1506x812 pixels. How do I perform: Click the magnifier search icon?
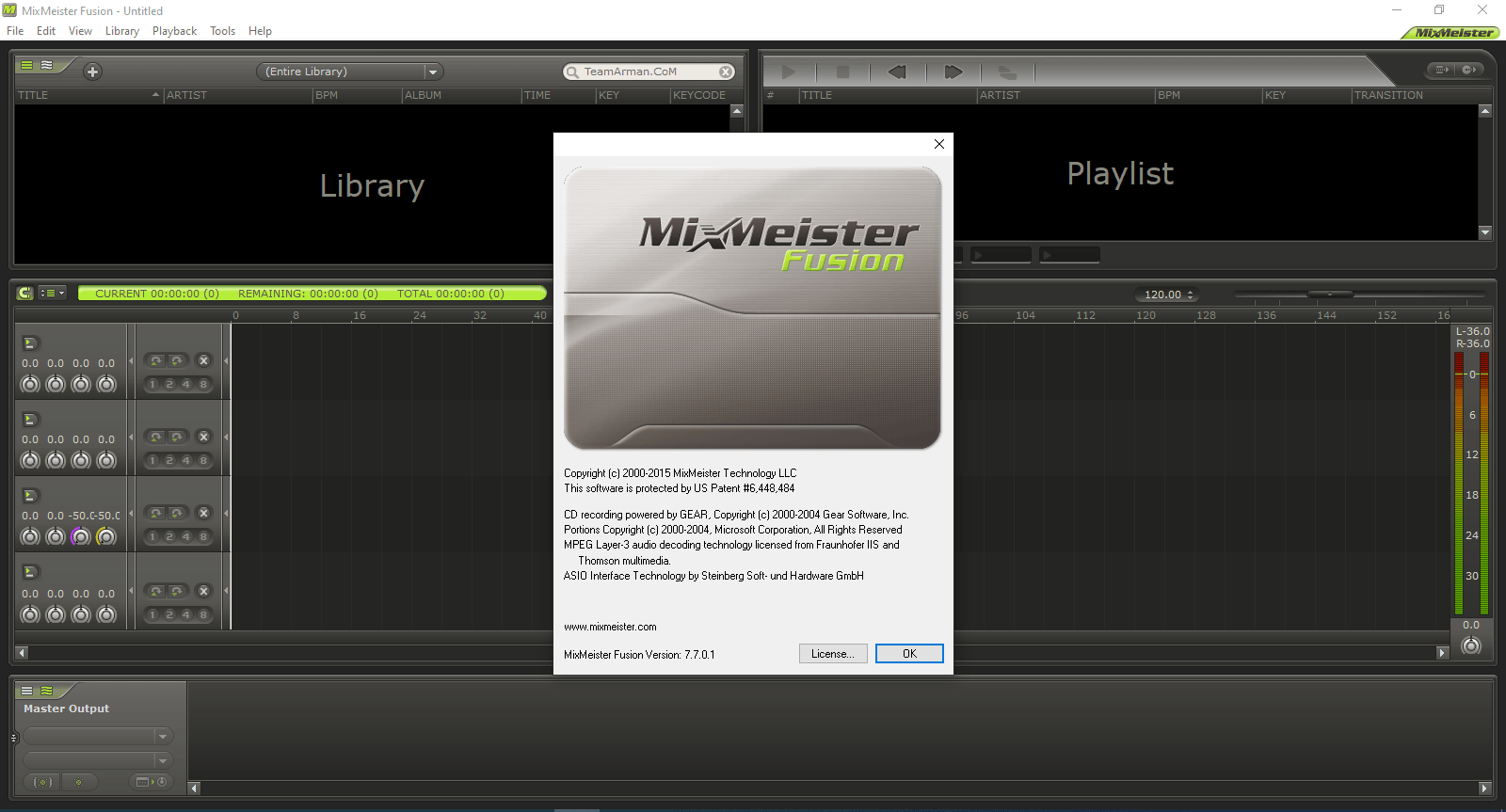pos(572,72)
